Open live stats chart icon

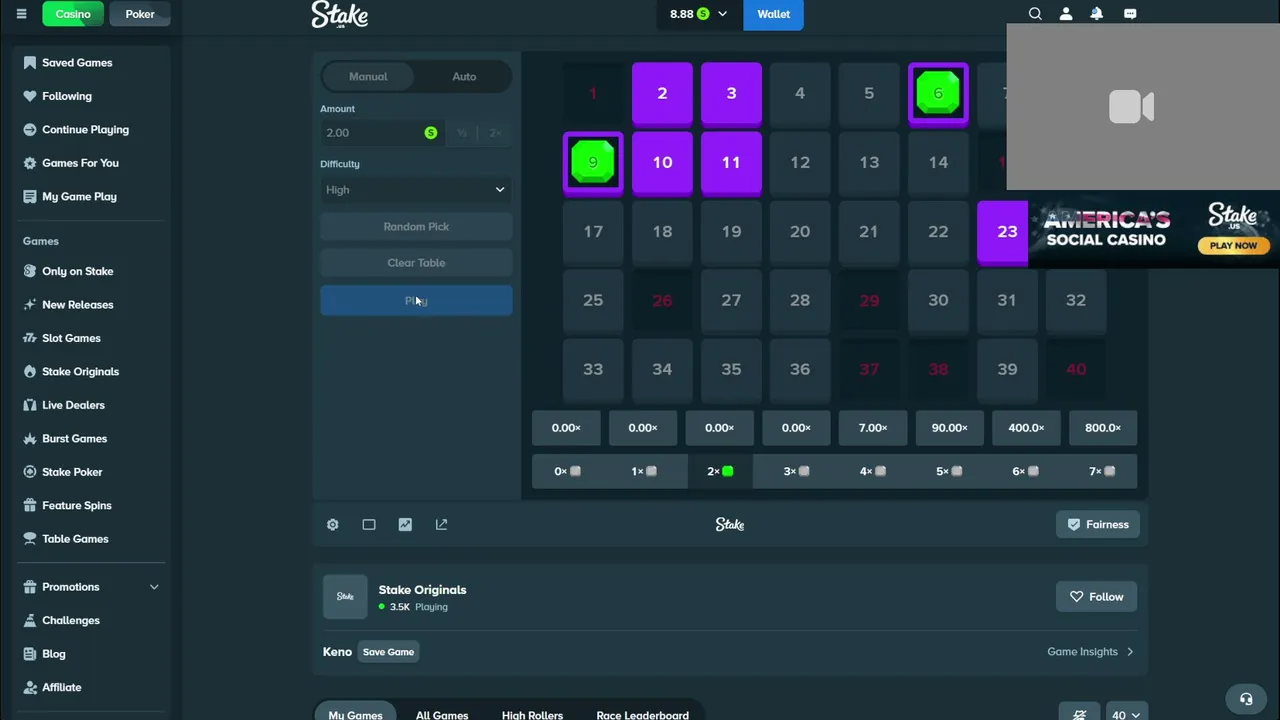pos(405,524)
